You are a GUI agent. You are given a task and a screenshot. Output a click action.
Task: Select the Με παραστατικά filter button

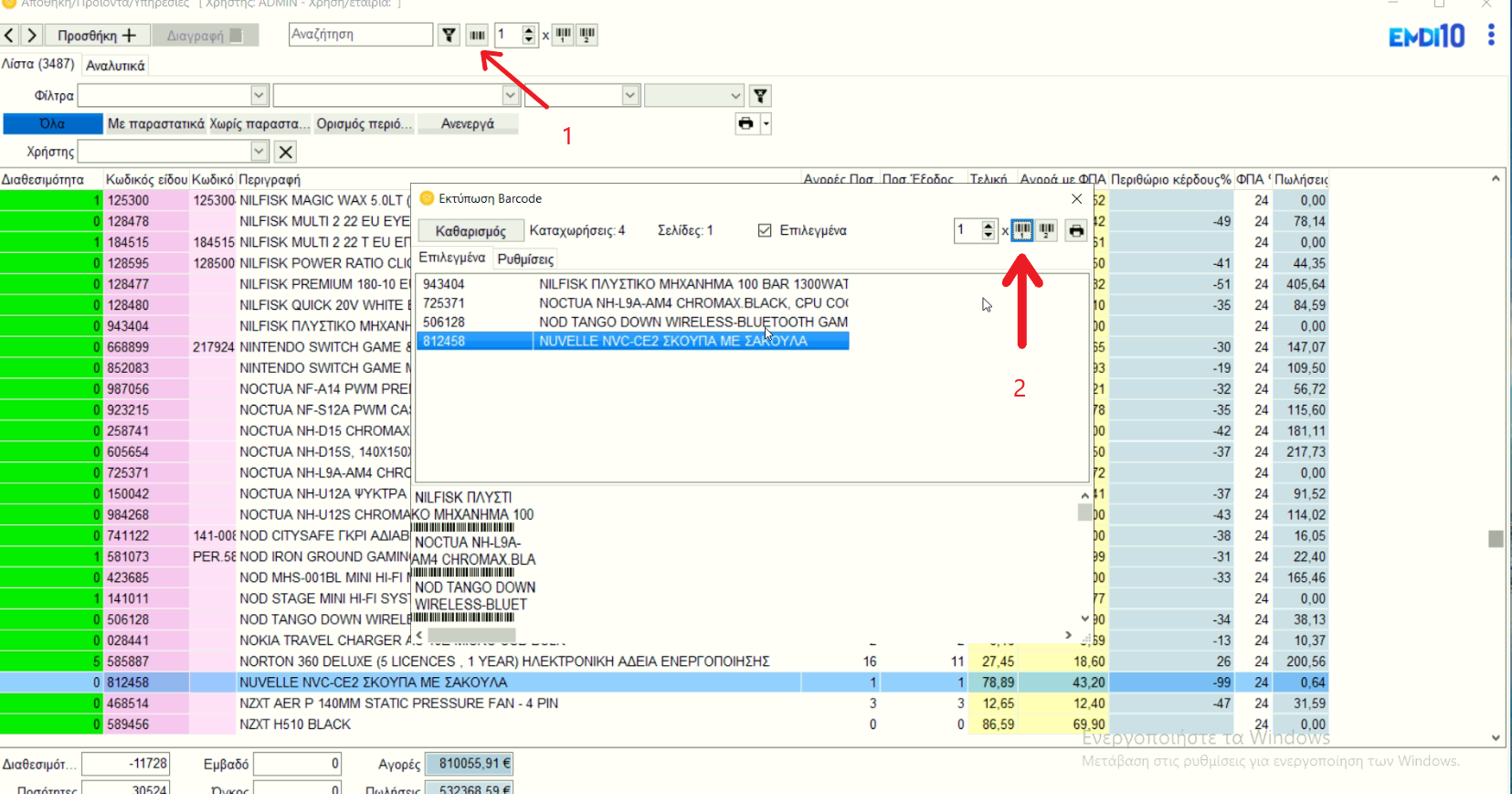pyautogui.click(x=156, y=123)
